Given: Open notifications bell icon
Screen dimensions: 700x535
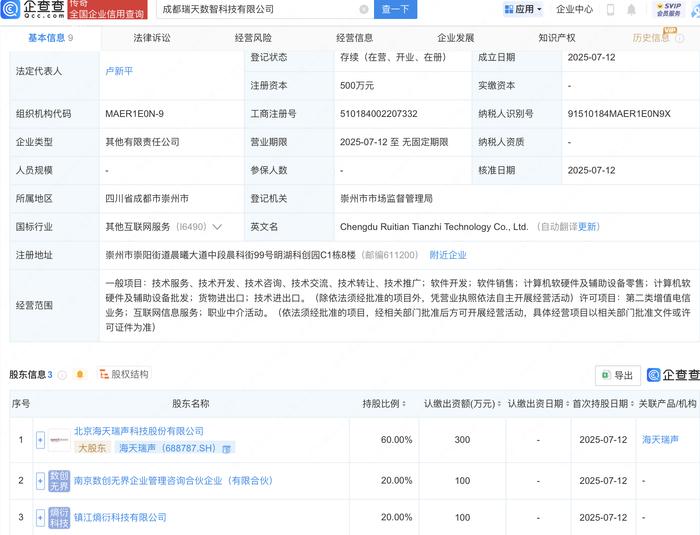Looking at the screenshot, I should pyautogui.click(x=631, y=9).
